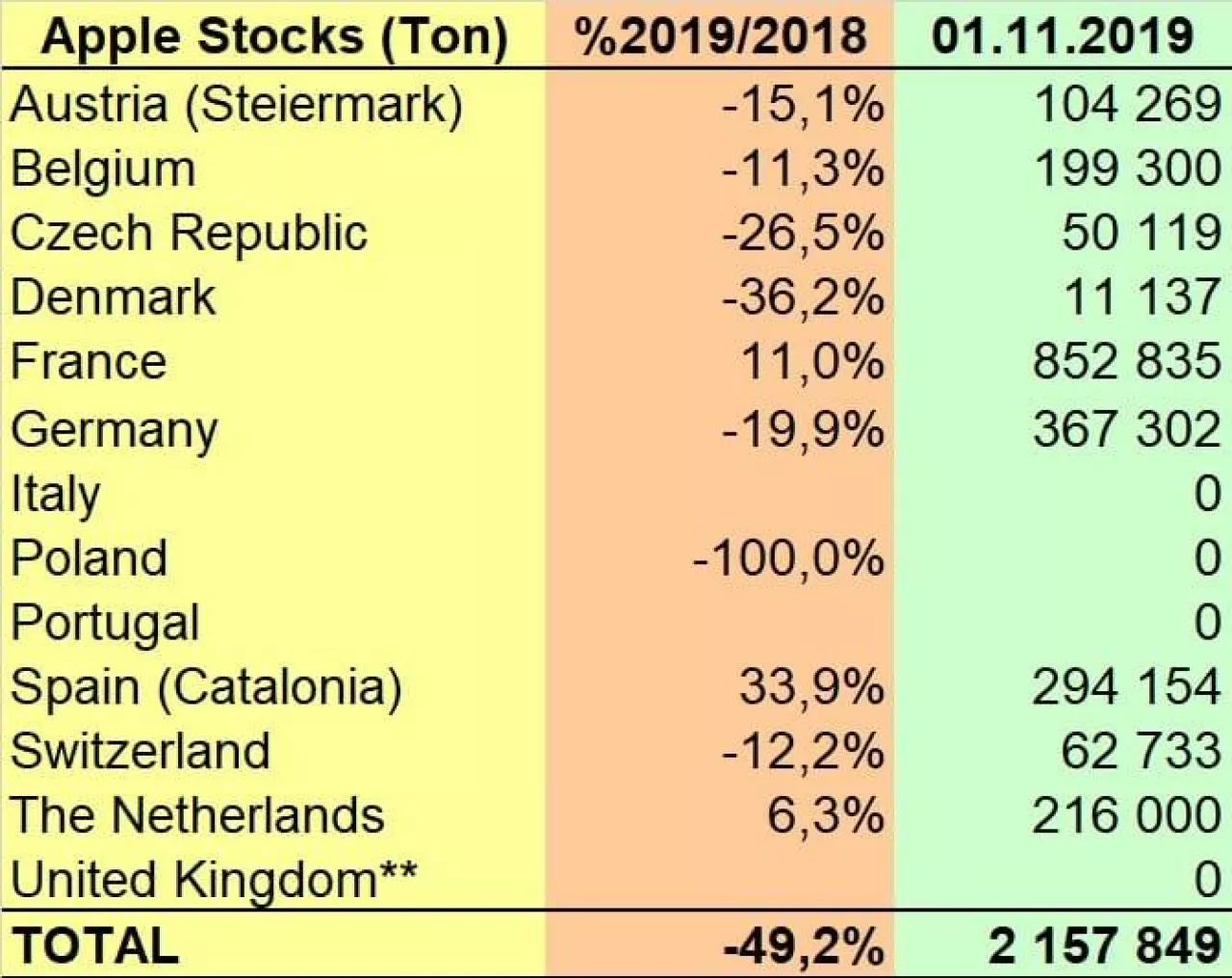Select the total -49,2% change cell

[803, 945]
